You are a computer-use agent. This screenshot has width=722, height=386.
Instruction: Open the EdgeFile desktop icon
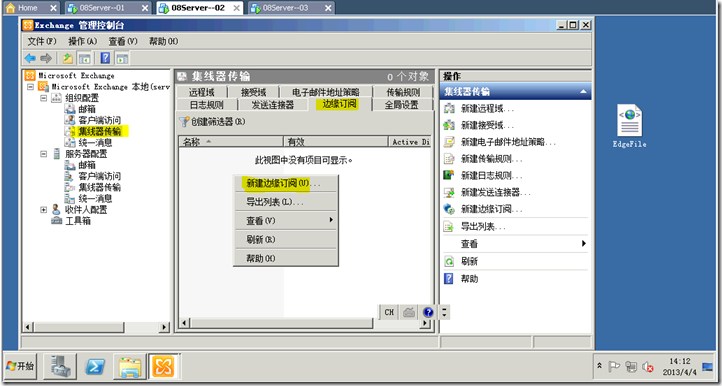point(629,125)
